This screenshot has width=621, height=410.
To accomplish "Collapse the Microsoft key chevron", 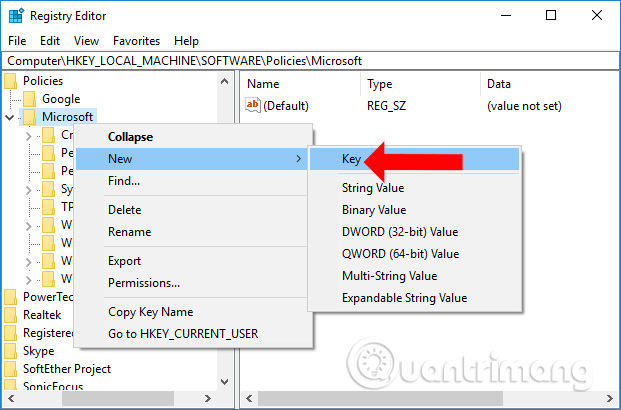I will coord(10,117).
